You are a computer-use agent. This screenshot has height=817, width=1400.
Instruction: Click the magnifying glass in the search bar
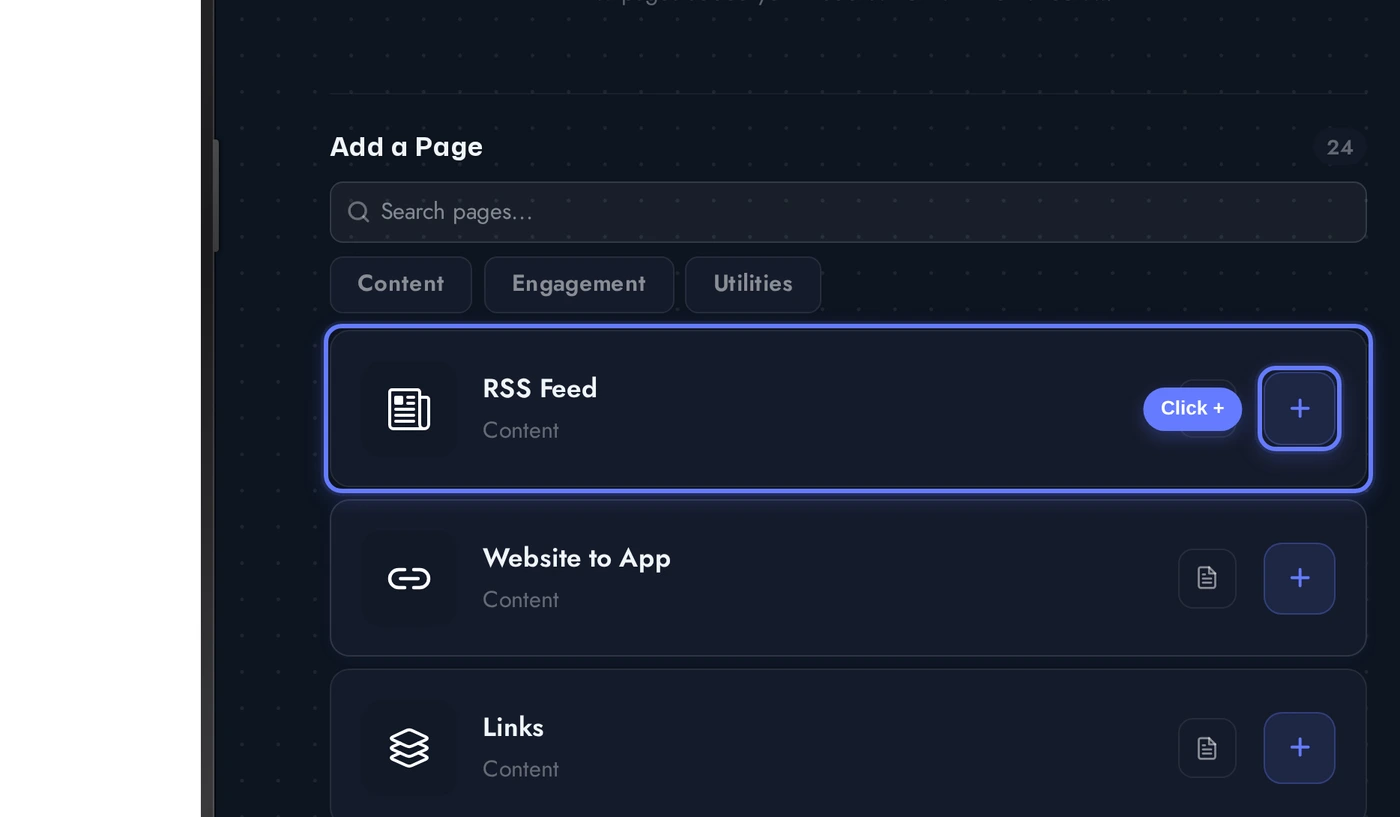pos(358,212)
